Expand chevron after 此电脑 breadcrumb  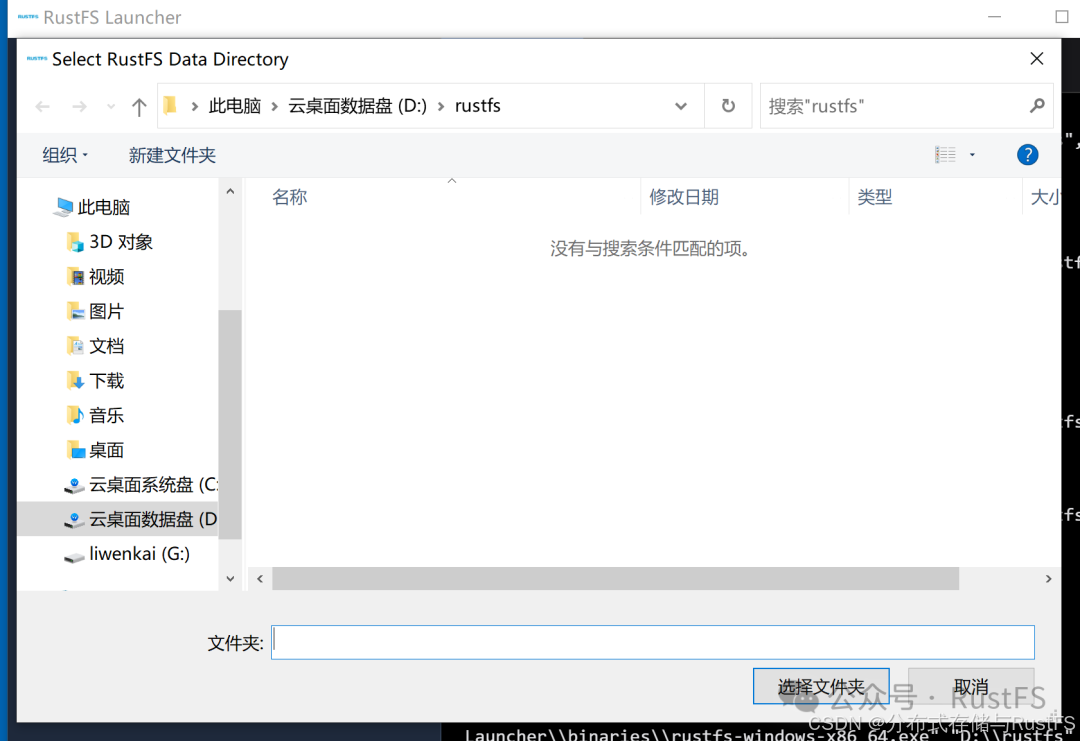[275, 107]
